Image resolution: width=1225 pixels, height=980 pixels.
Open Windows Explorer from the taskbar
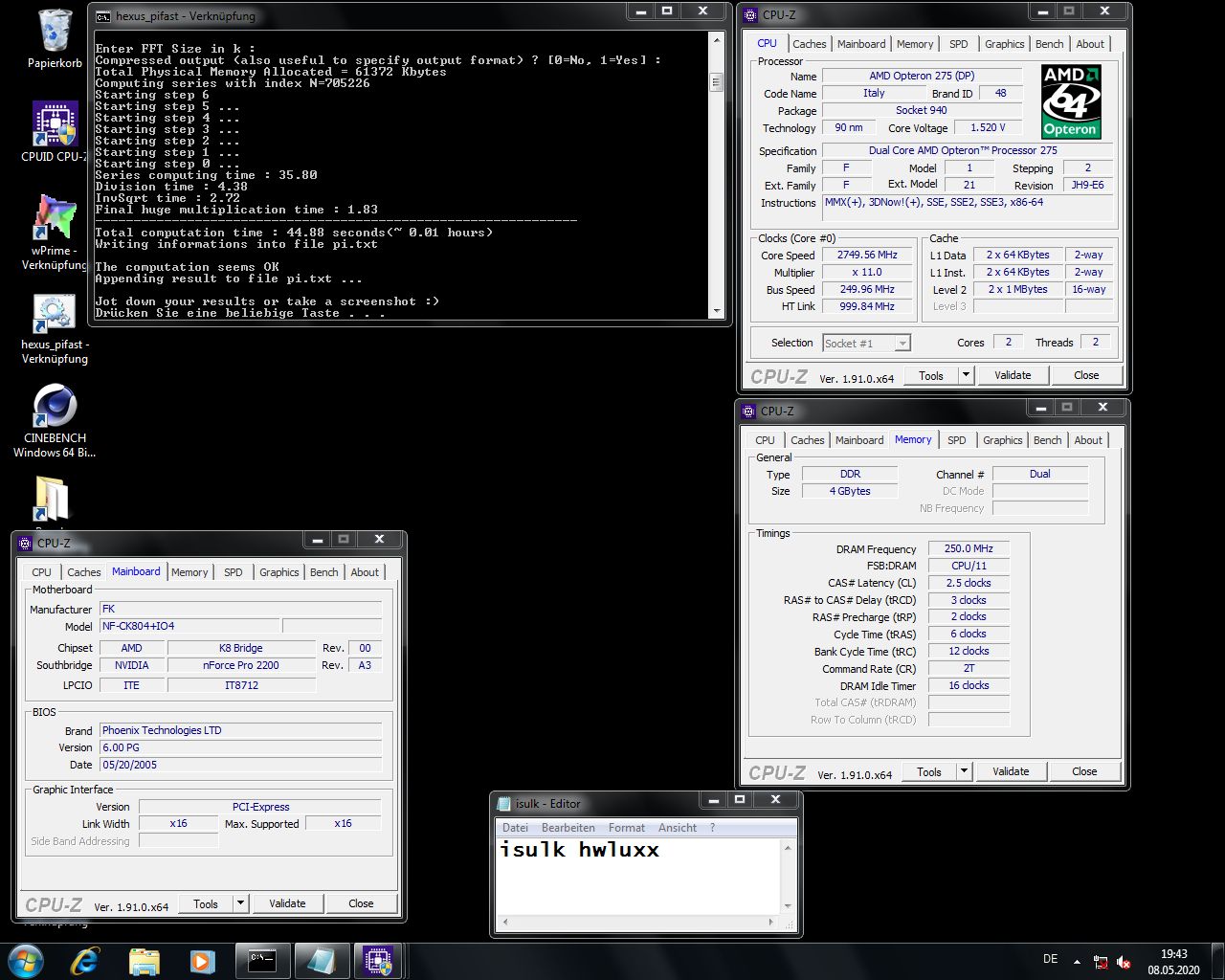(144, 961)
